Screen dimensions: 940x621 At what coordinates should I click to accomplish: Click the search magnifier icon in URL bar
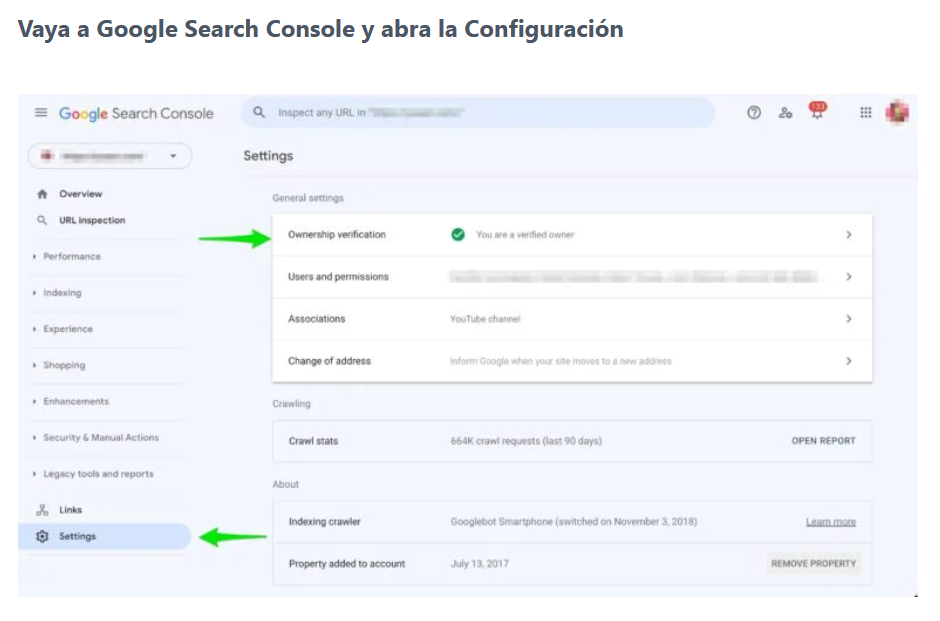[x=259, y=112]
